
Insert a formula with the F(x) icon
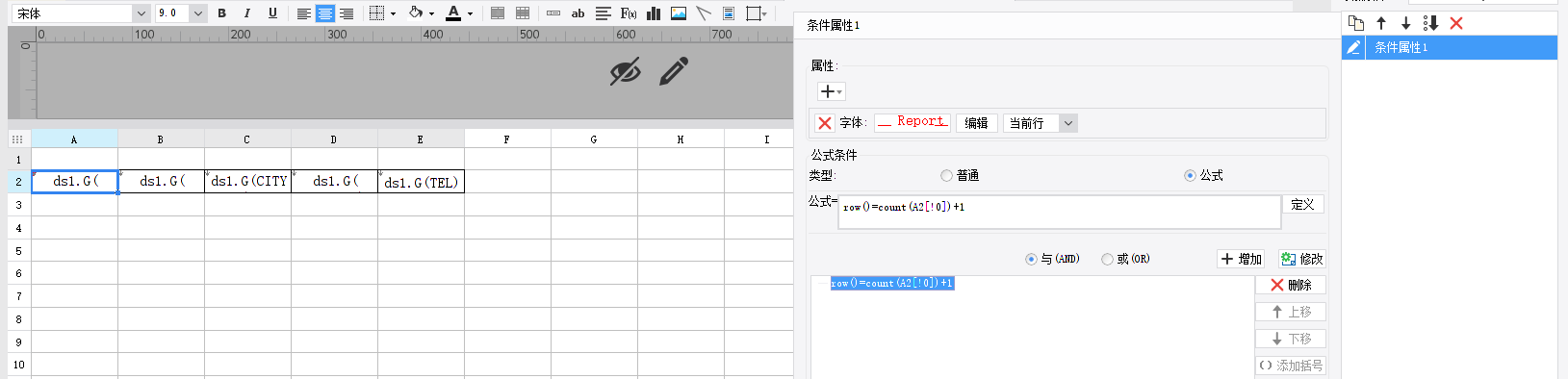point(629,13)
